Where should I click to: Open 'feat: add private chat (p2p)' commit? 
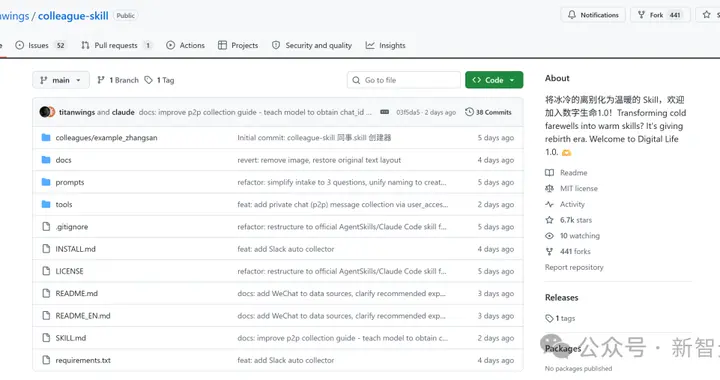(343, 205)
